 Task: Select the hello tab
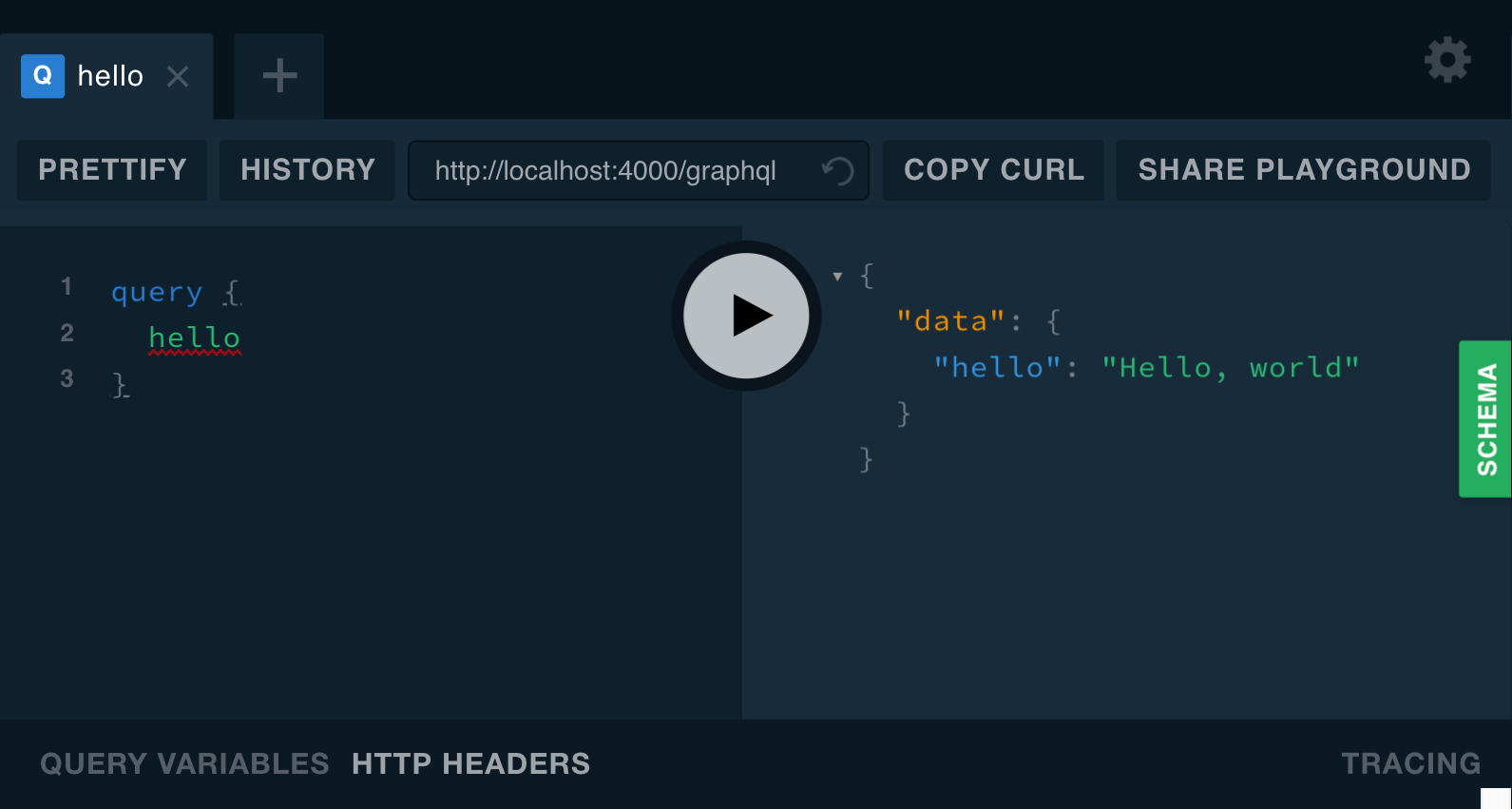(110, 76)
